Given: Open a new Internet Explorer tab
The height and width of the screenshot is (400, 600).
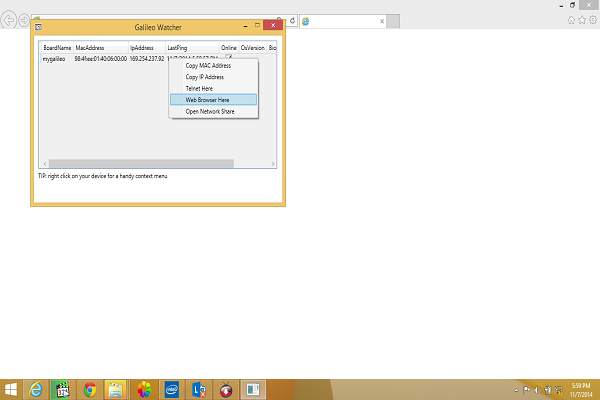Looking at the screenshot, I should [393, 21].
